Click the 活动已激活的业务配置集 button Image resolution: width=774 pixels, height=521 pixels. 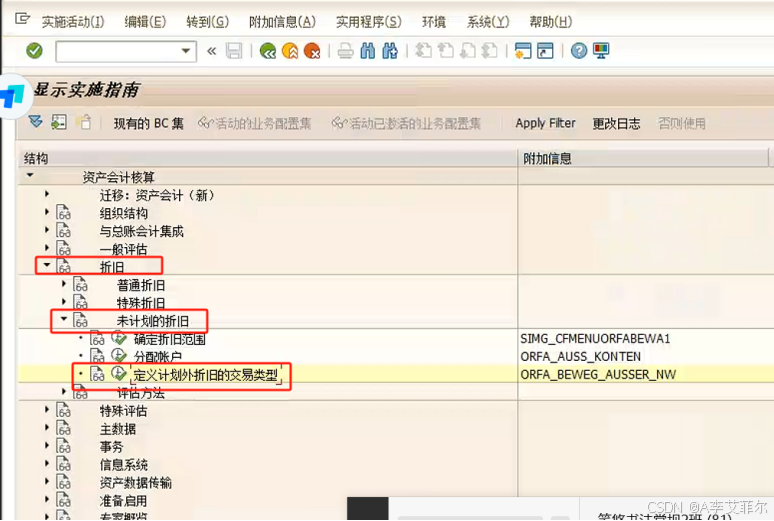tap(406, 123)
